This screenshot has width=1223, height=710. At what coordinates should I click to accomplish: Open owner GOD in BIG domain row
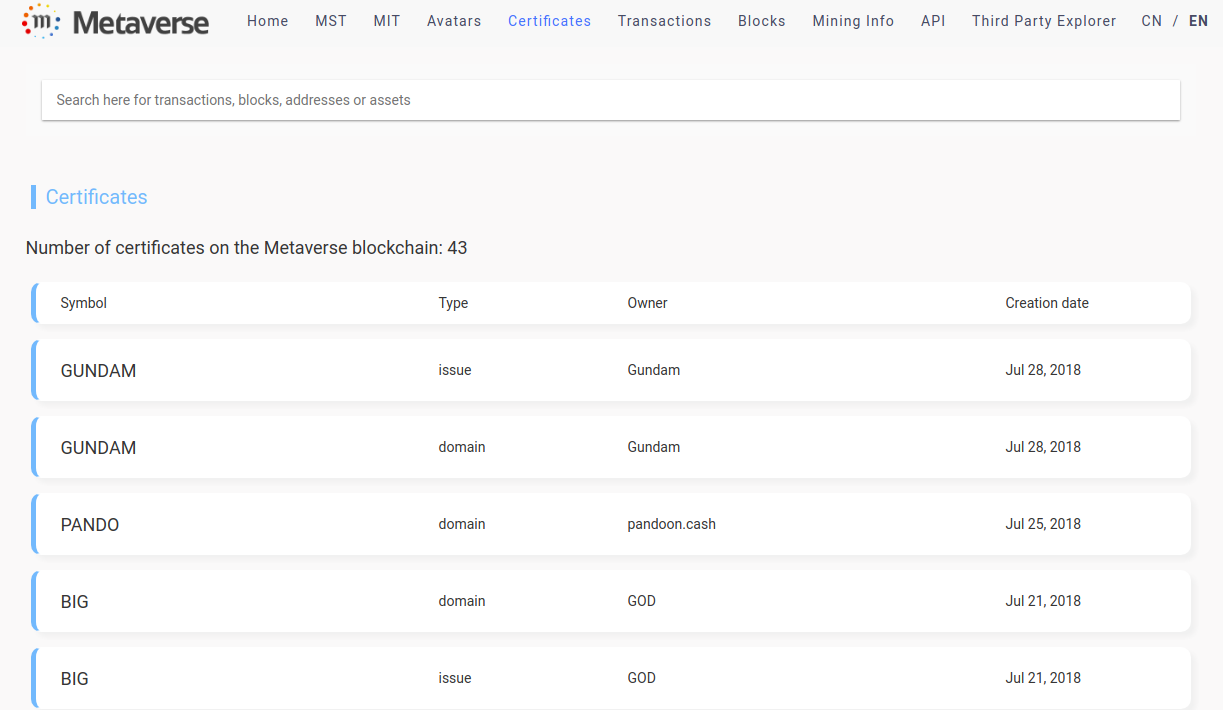[x=642, y=601]
